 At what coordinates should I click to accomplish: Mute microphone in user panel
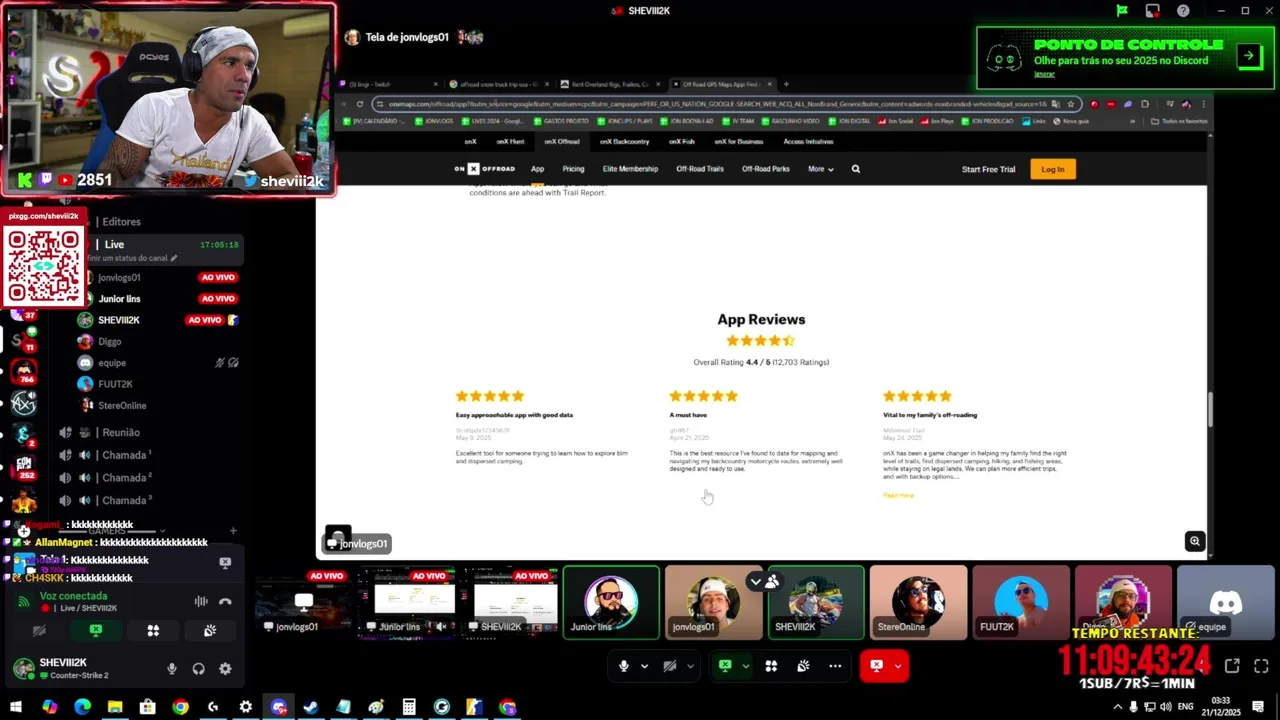coord(172,669)
